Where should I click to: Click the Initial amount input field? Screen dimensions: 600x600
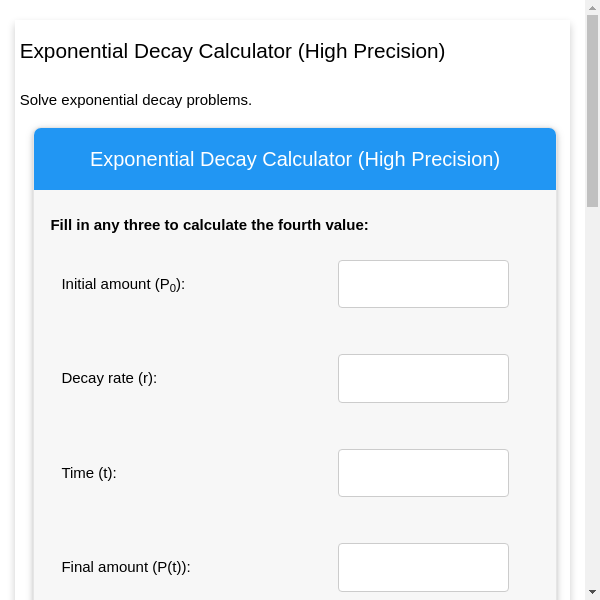pyautogui.click(x=423, y=284)
